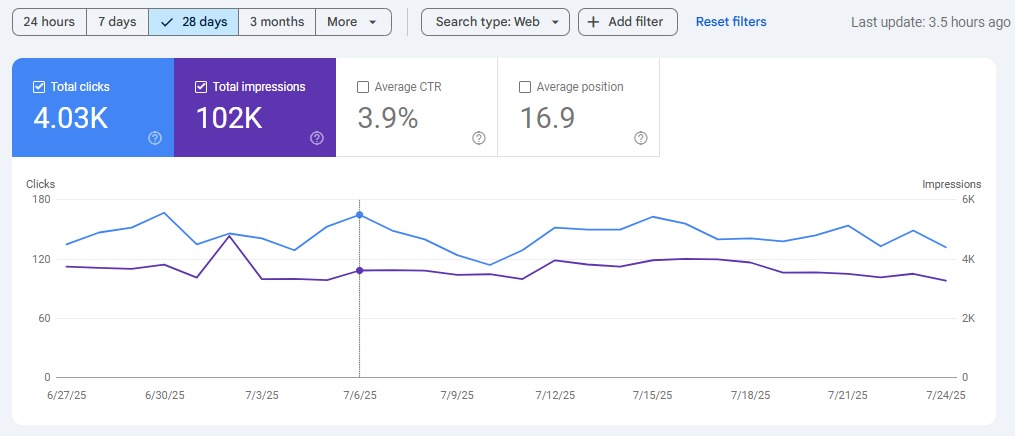Switch to the 7 days range

(x=117, y=22)
